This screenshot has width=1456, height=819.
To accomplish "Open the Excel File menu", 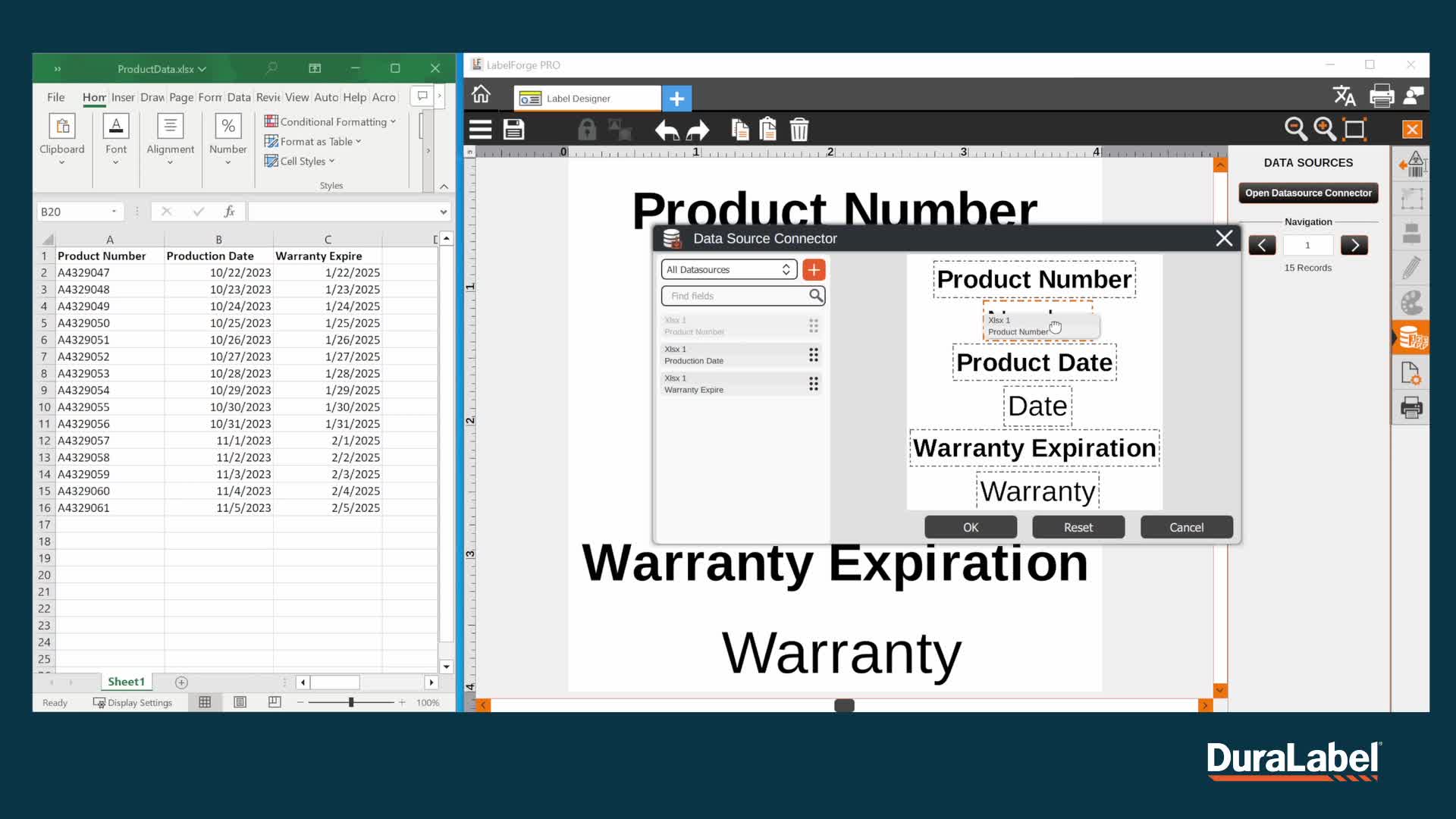I will [x=55, y=97].
